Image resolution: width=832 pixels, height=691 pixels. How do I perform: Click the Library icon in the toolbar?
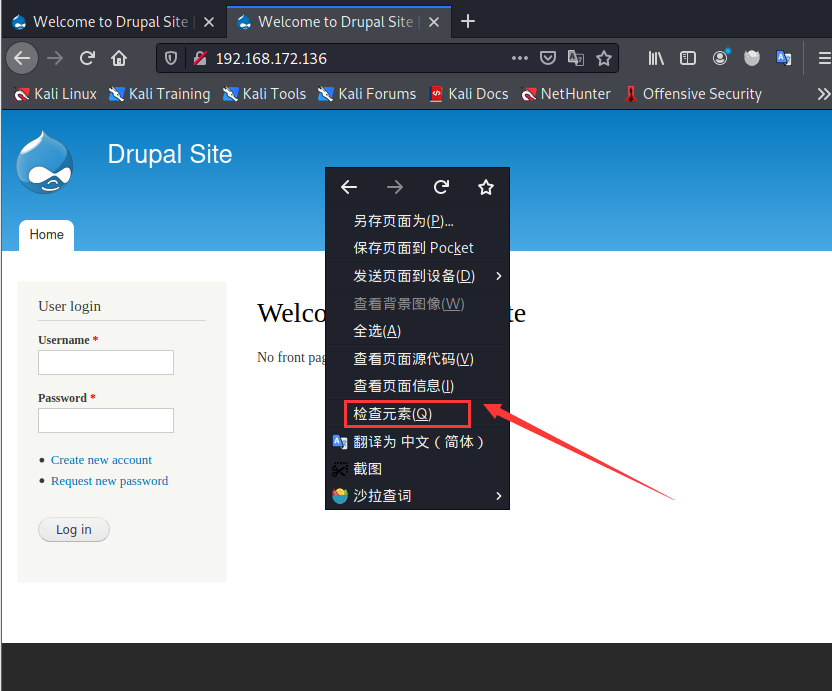pos(657,58)
